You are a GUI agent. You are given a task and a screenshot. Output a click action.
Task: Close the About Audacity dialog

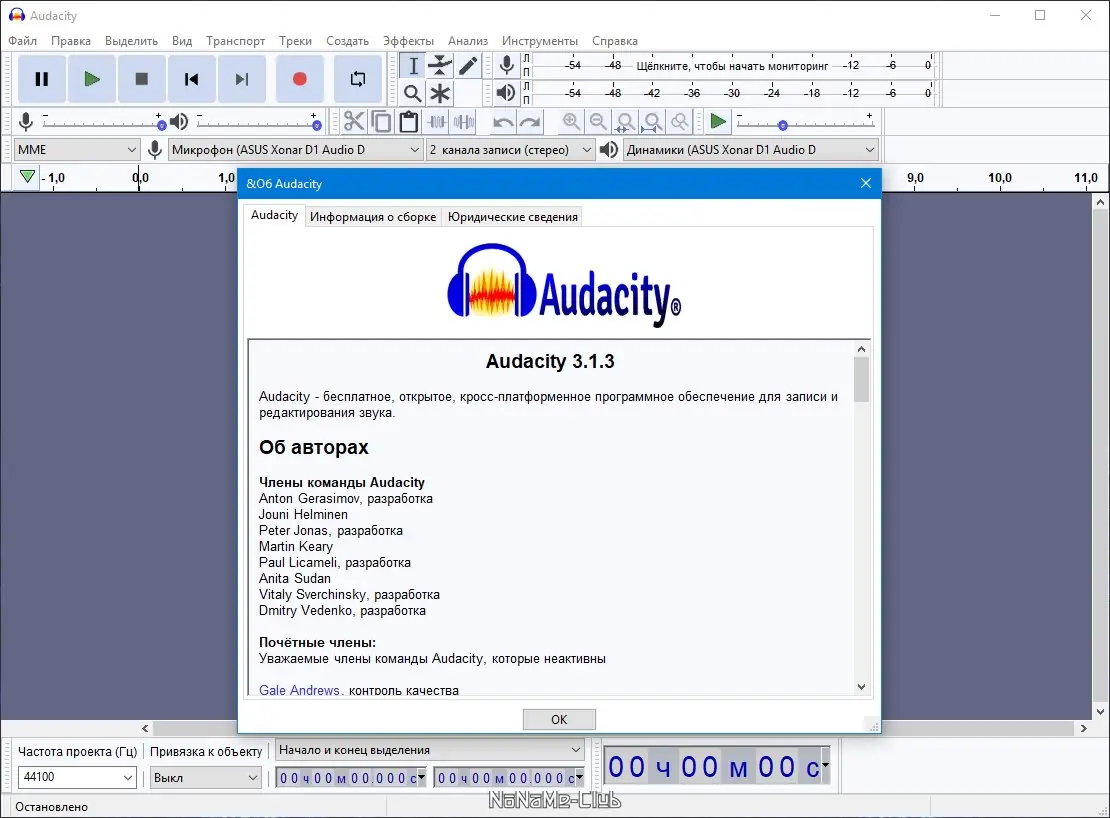click(865, 183)
